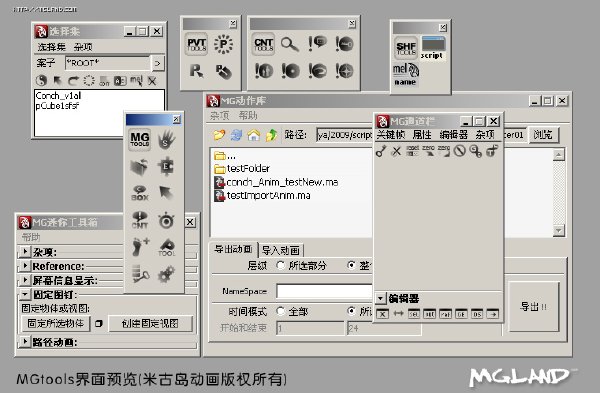
Task: Expand the Reference section
Action: [25, 266]
